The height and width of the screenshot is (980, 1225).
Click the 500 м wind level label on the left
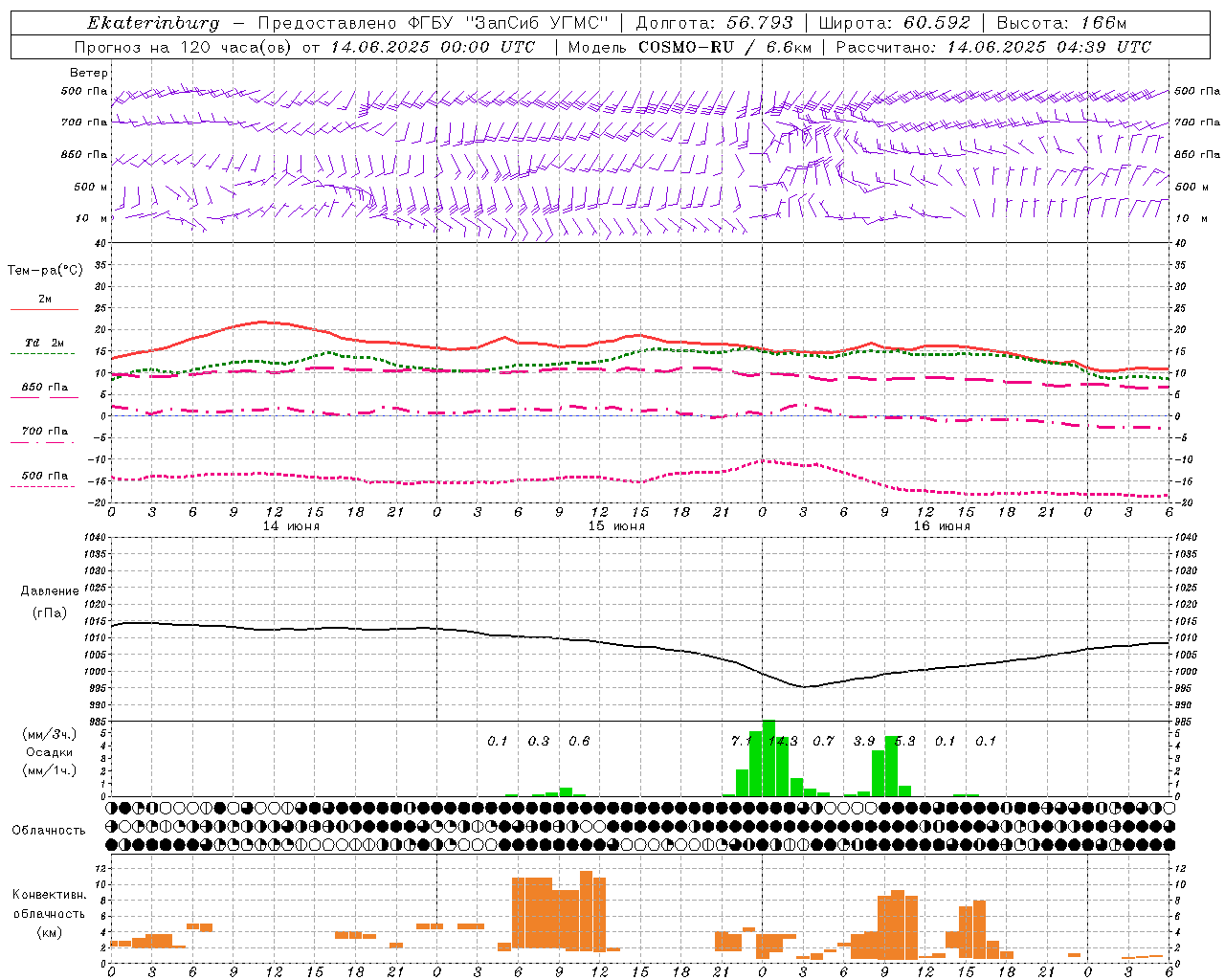tap(91, 187)
